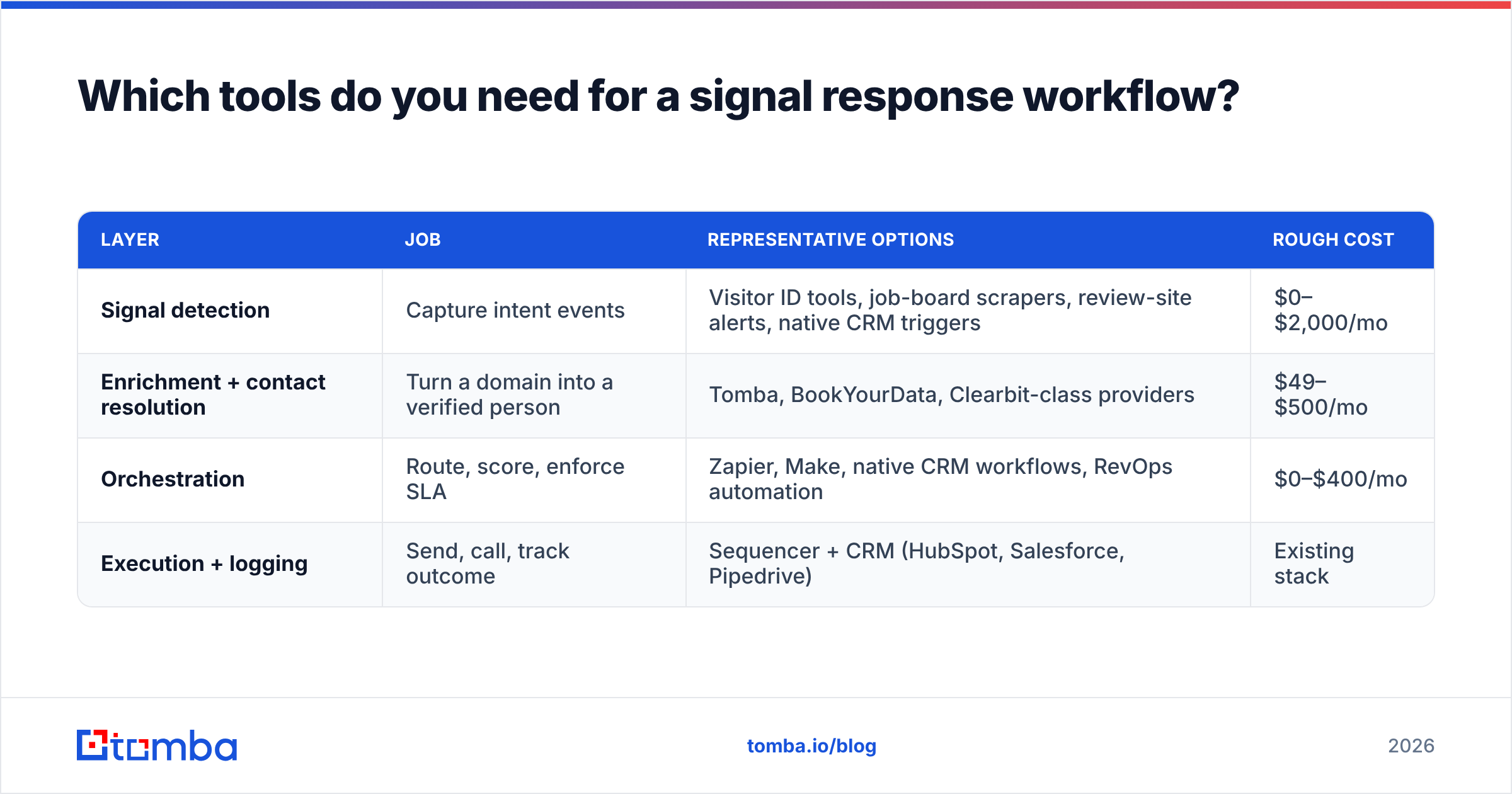Open the tomba.io/blog link
The image size is (1512, 794).
point(811,746)
